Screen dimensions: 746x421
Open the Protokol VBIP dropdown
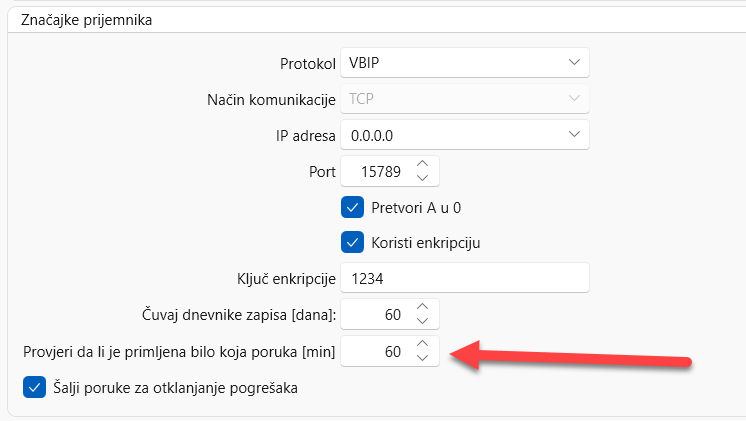tap(464, 62)
